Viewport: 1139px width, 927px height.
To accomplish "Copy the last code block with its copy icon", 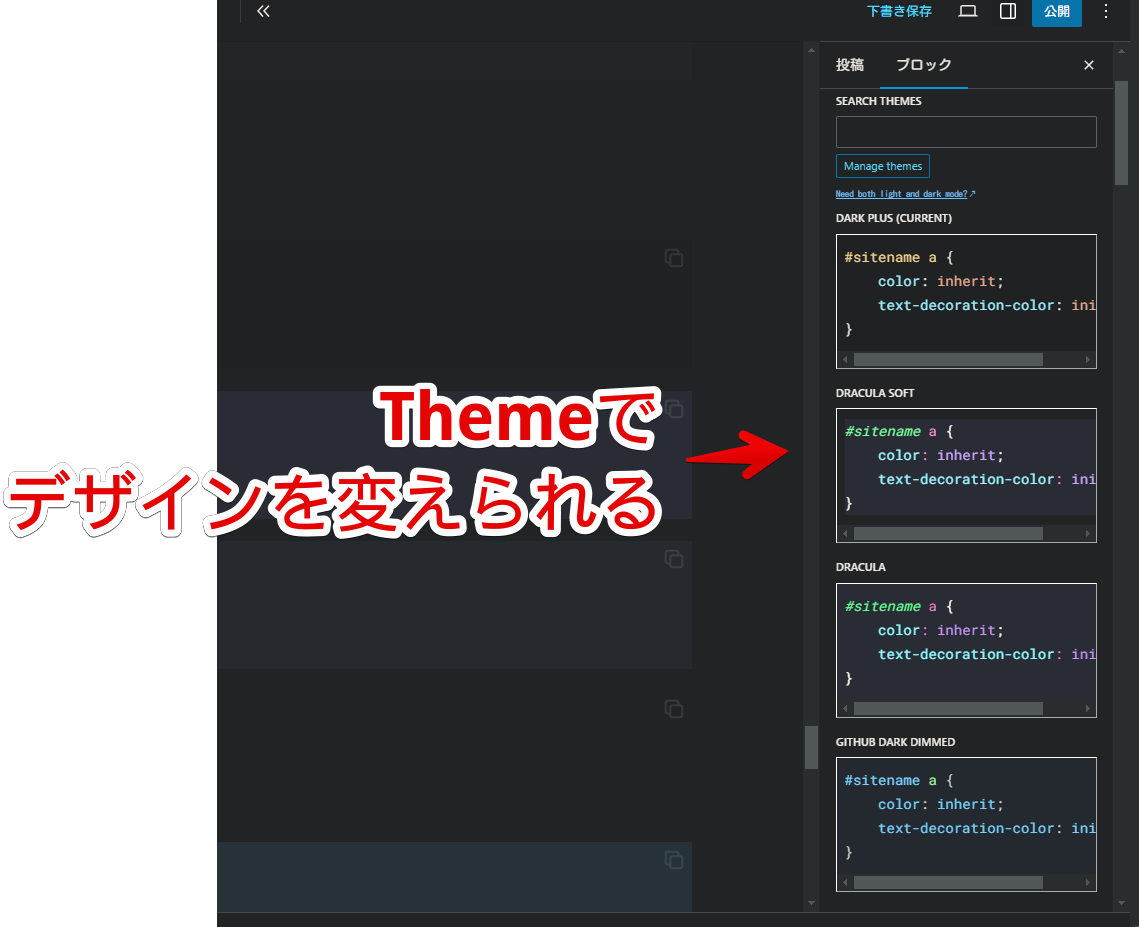I will coord(674,859).
